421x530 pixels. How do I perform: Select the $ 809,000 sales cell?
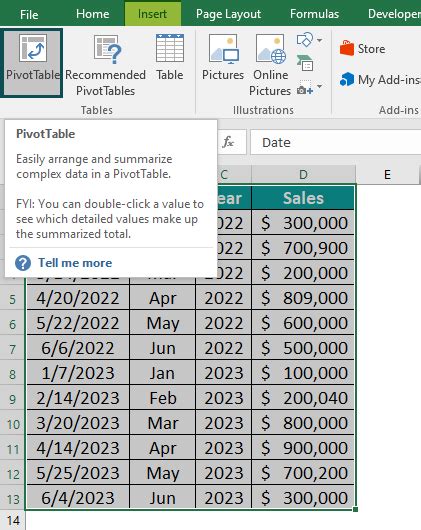[x=303, y=298]
